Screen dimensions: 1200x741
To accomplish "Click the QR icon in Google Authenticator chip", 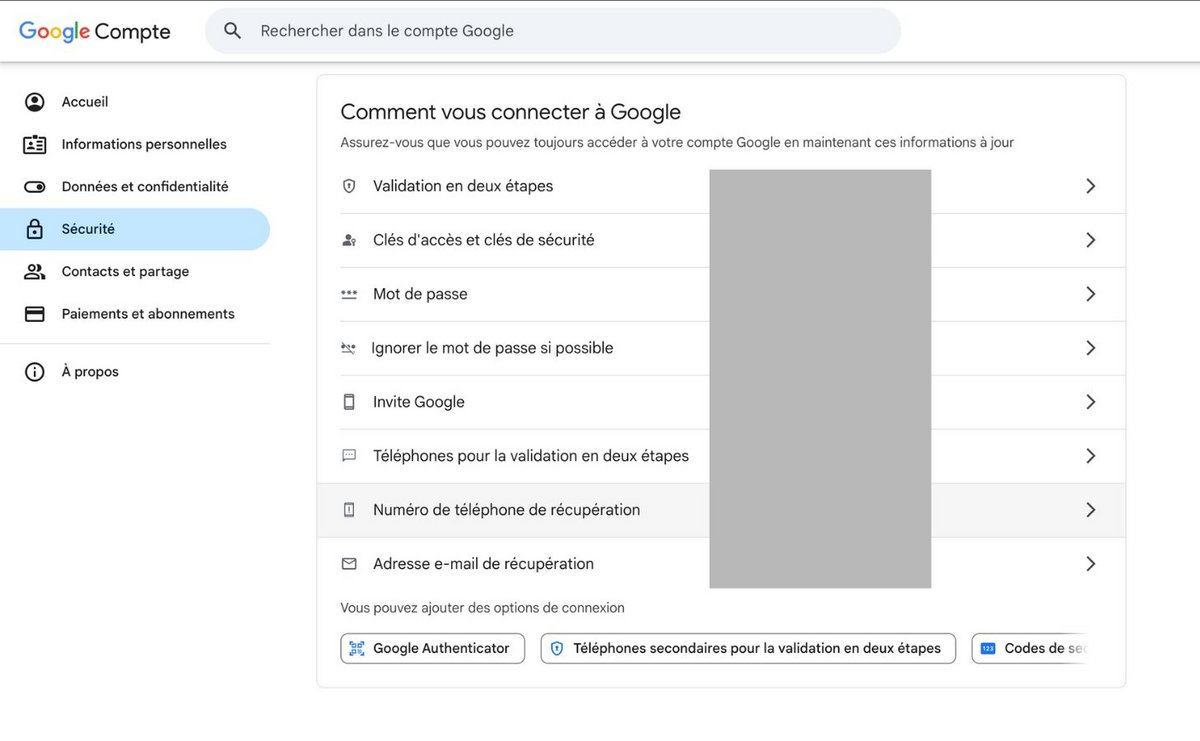I will (357, 648).
